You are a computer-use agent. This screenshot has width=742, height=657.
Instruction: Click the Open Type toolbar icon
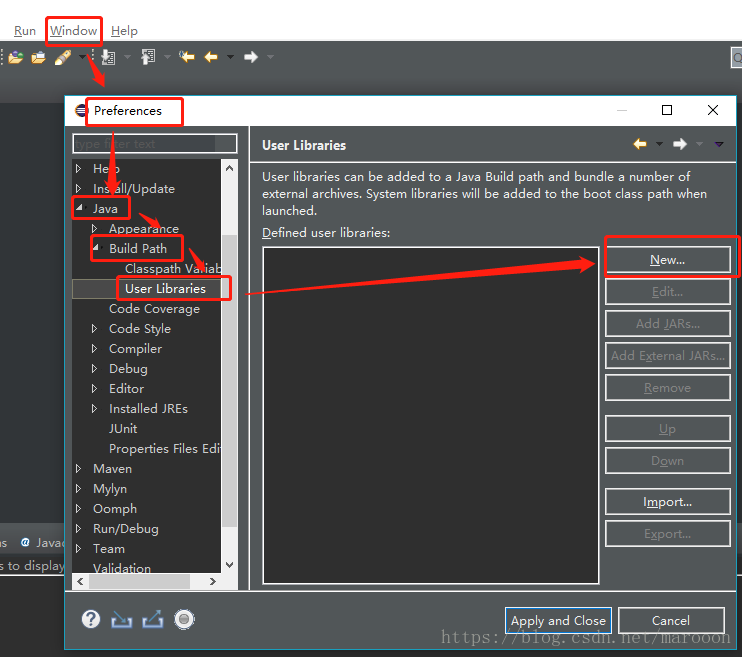pyautogui.click(x=16, y=57)
